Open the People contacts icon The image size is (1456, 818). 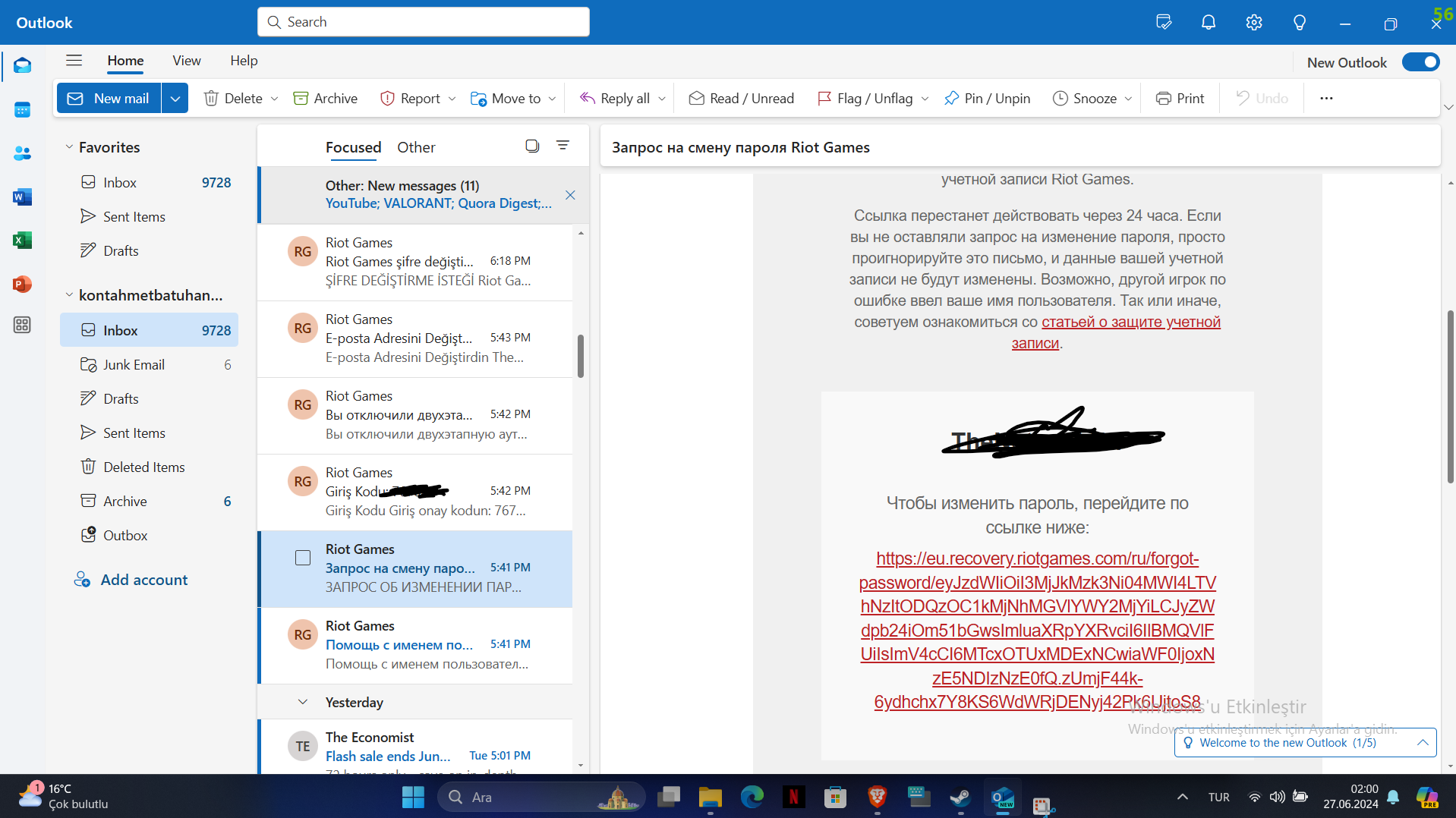(x=22, y=153)
